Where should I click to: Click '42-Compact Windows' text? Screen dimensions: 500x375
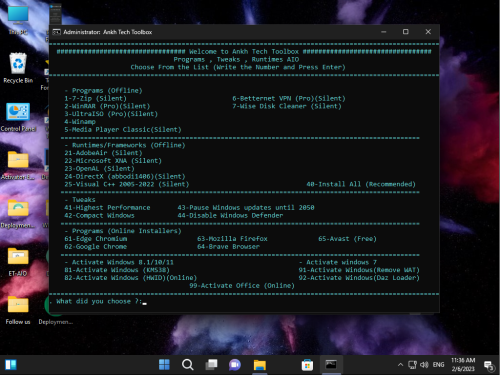pyautogui.click(x=99, y=215)
